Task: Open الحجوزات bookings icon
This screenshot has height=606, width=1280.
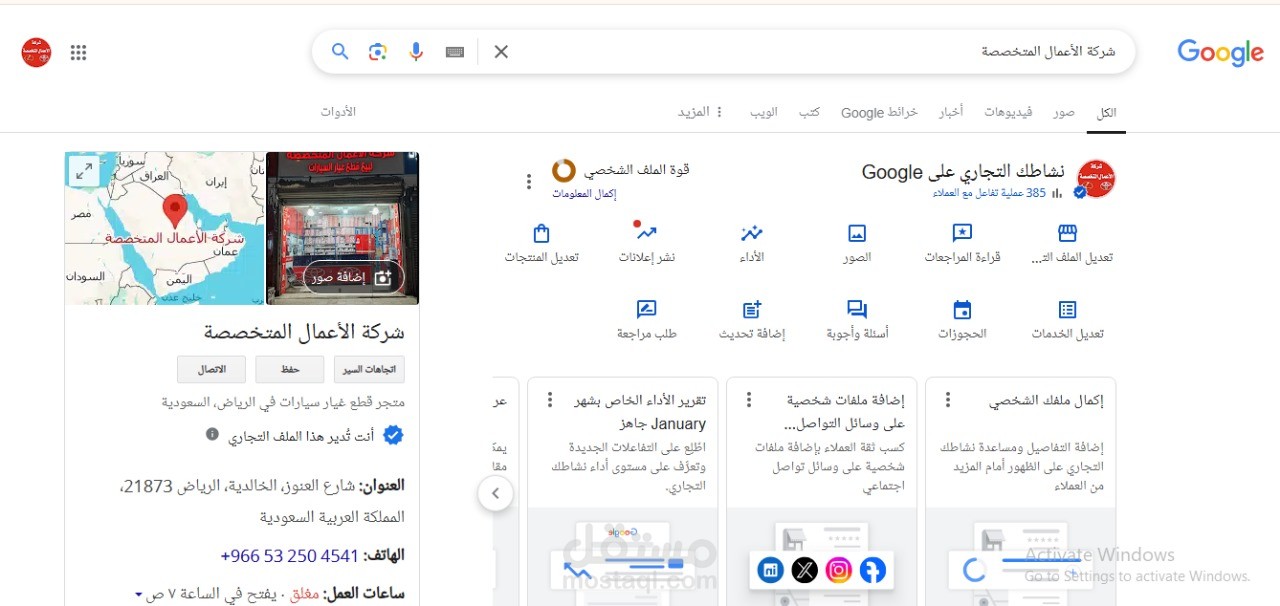Action: 962,310
